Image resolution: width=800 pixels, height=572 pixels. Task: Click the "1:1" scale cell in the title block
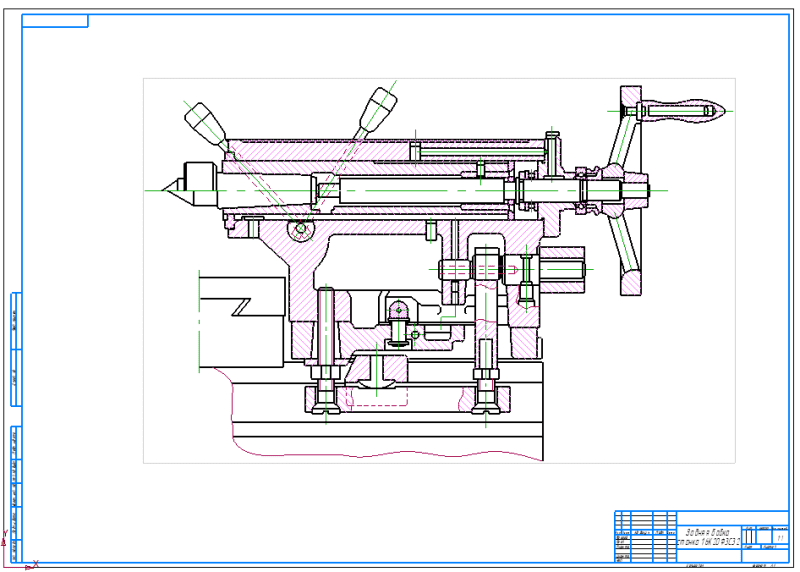tap(780, 538)
